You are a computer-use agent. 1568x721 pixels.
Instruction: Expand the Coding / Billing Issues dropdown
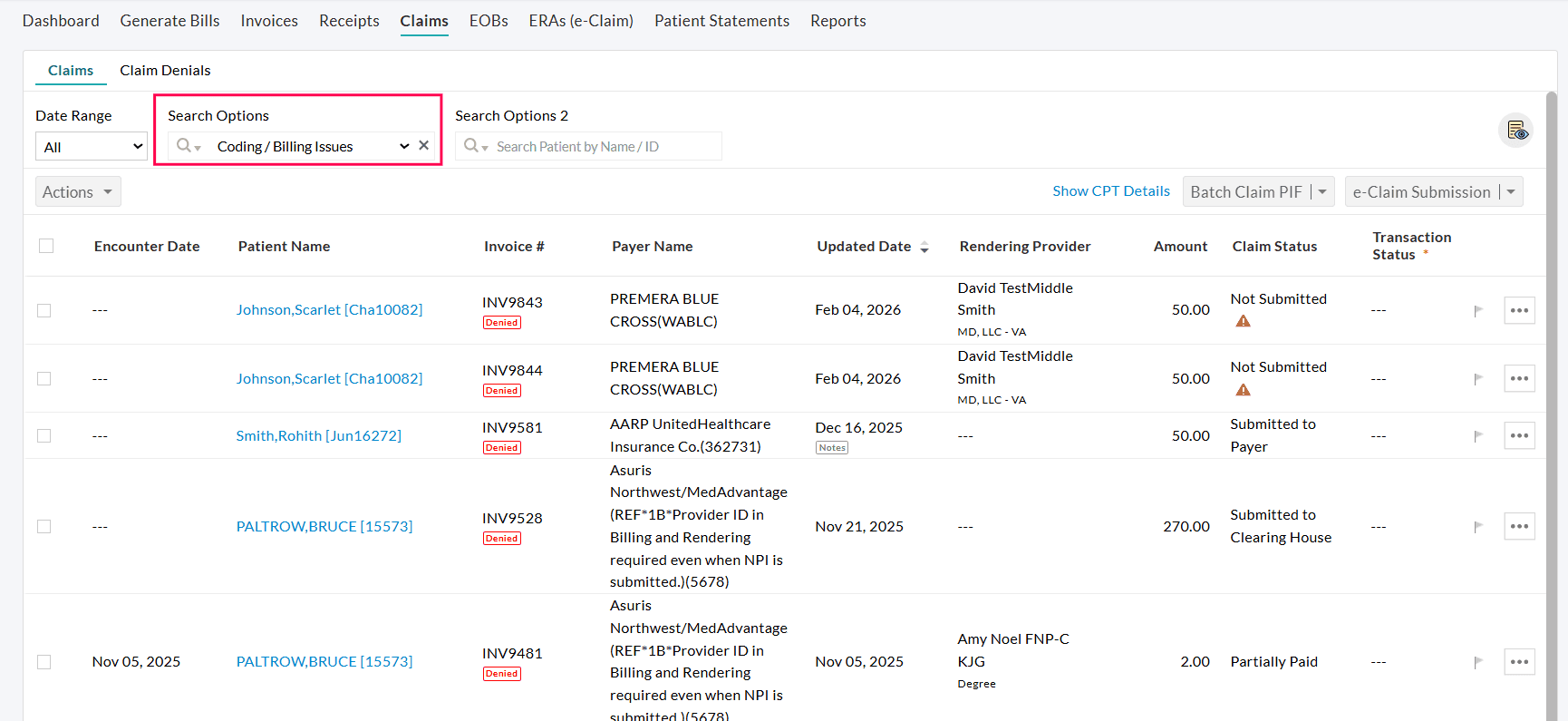(x=404, y=146)
